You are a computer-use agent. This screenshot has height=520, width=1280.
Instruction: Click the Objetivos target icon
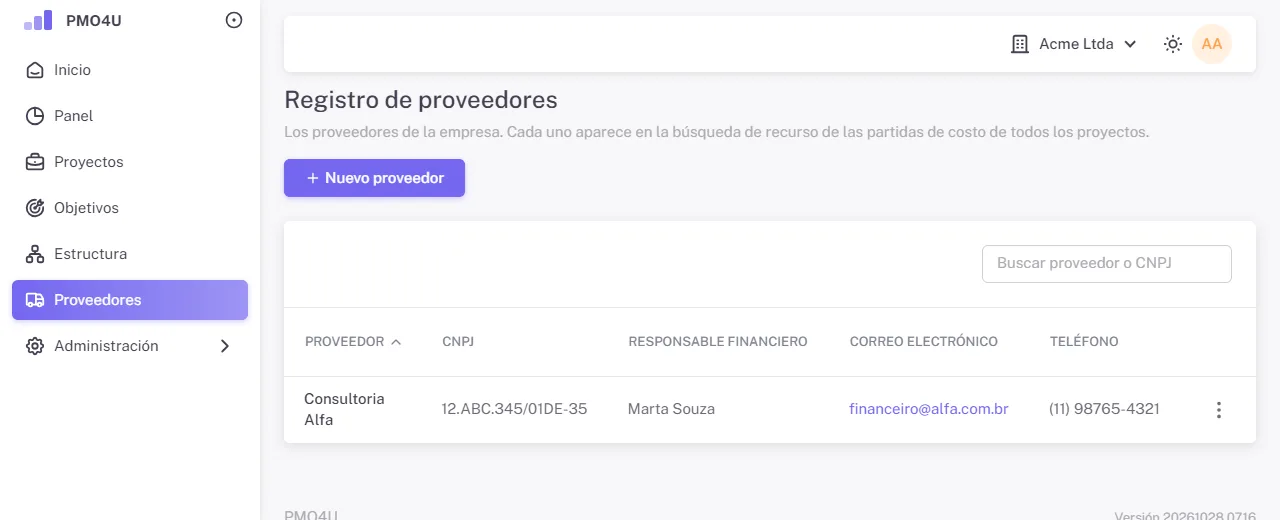click(35, 208)
